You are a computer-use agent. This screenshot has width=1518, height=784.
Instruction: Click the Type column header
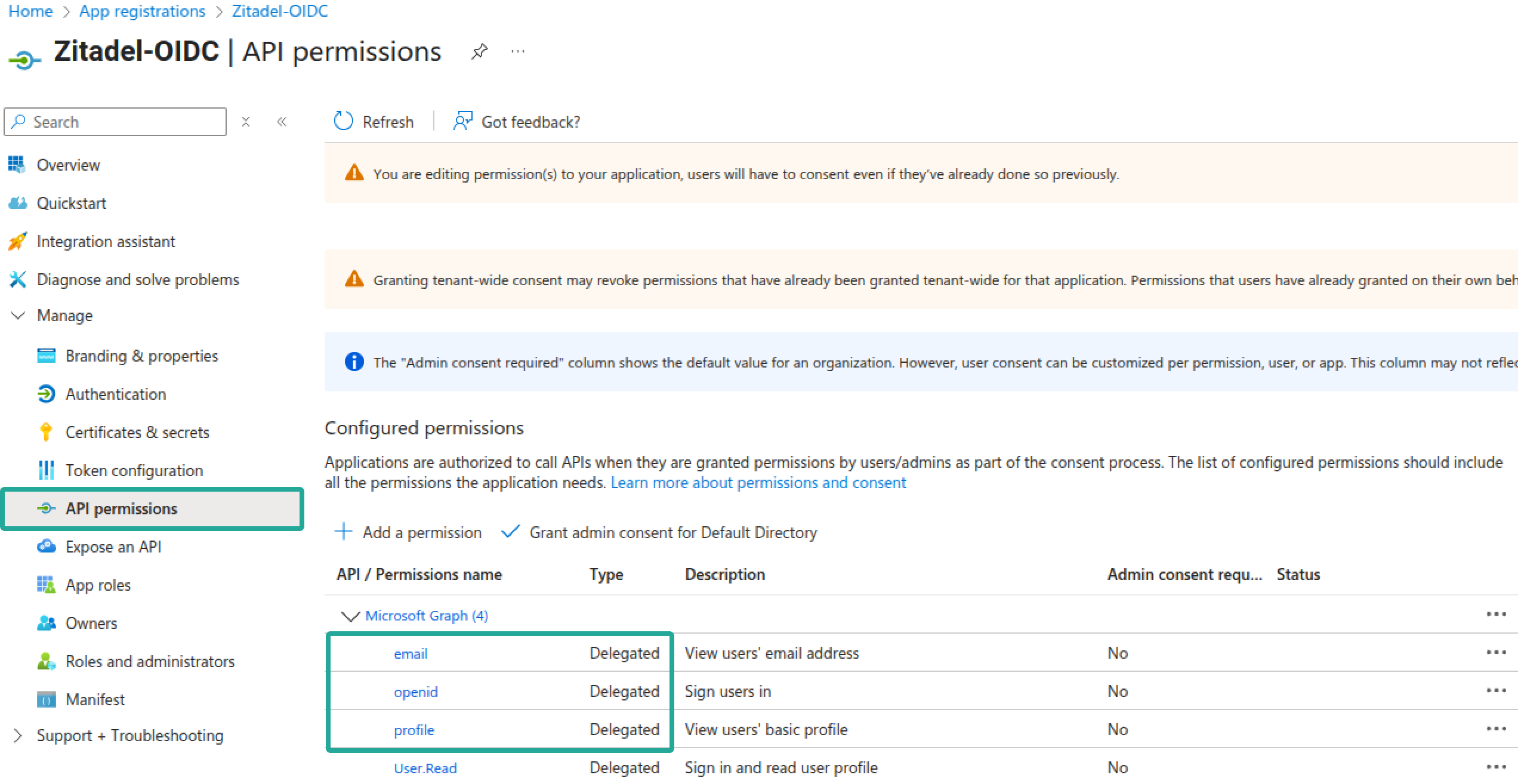[x=606, y=574]
